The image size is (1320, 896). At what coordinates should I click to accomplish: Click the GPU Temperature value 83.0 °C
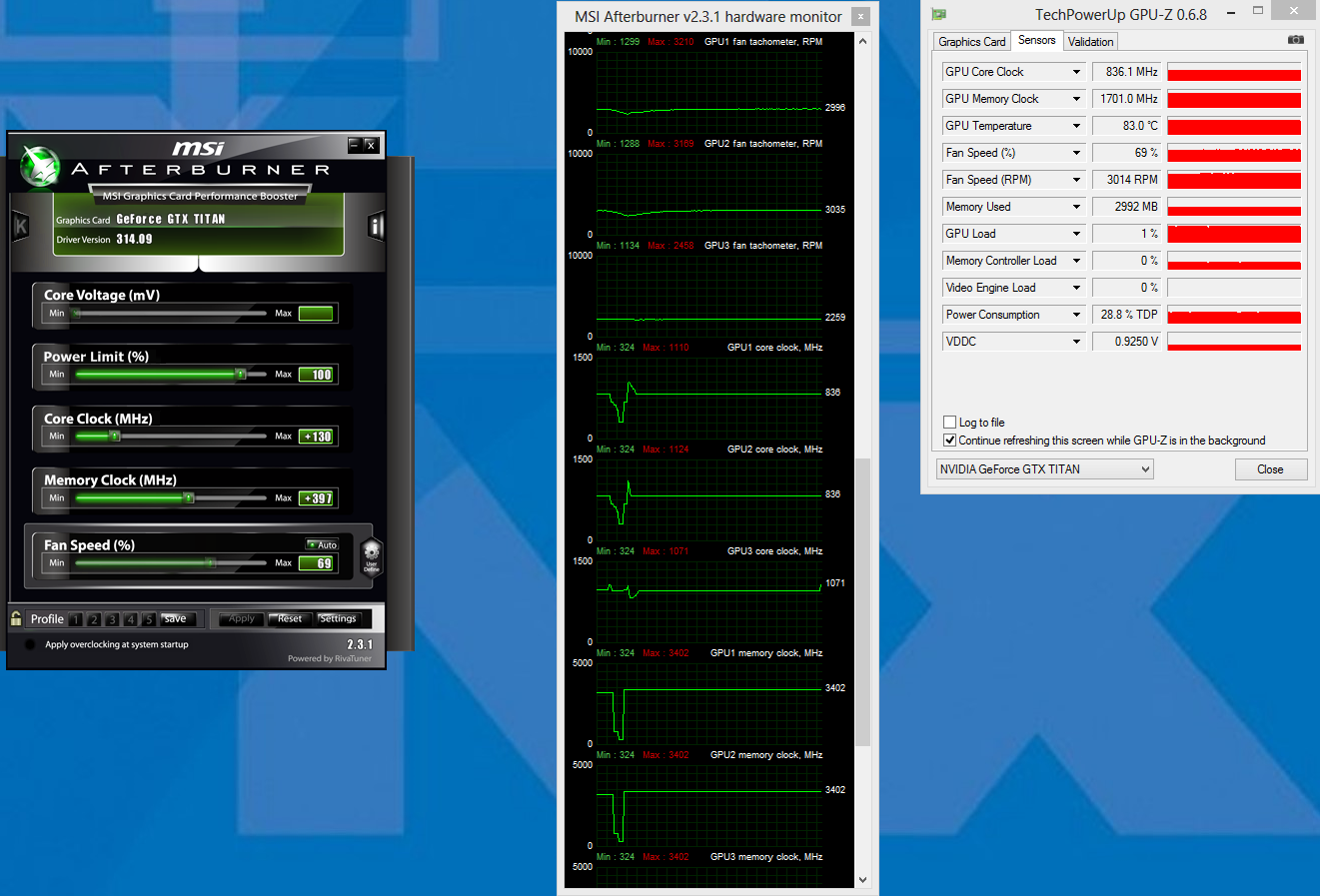pyautogui.click(x=1127, y=126)
